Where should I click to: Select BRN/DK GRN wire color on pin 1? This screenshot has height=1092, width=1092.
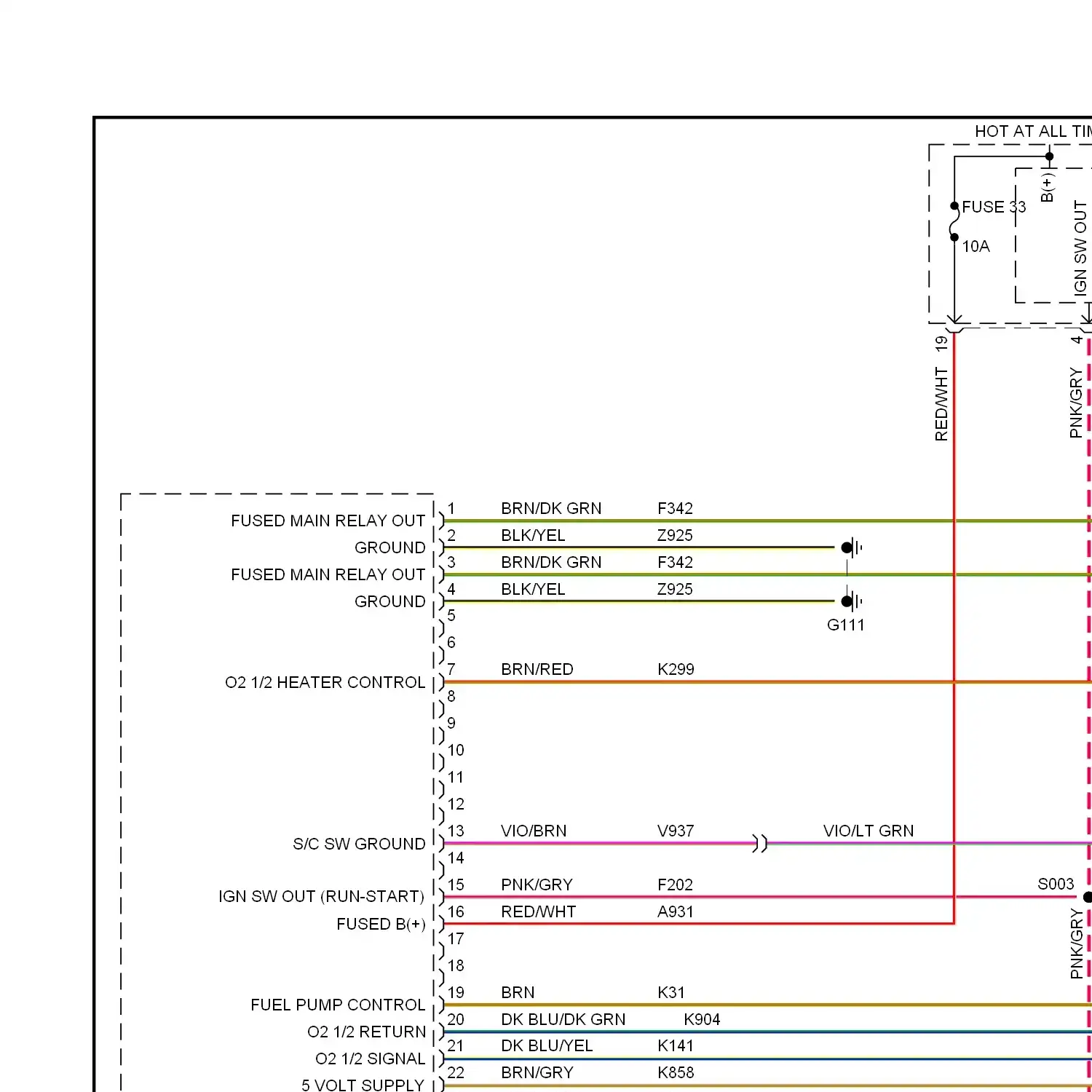click(x=551, y=508)
